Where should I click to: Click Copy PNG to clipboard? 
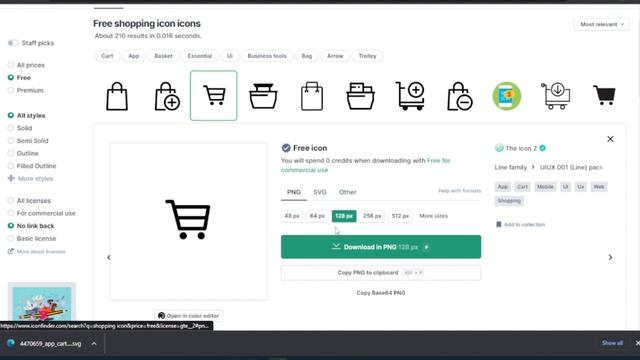click(x=381, y=273)
